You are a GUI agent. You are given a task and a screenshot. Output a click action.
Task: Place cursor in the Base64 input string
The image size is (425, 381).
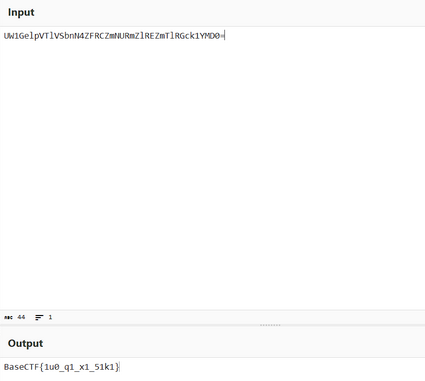[114, 36]
